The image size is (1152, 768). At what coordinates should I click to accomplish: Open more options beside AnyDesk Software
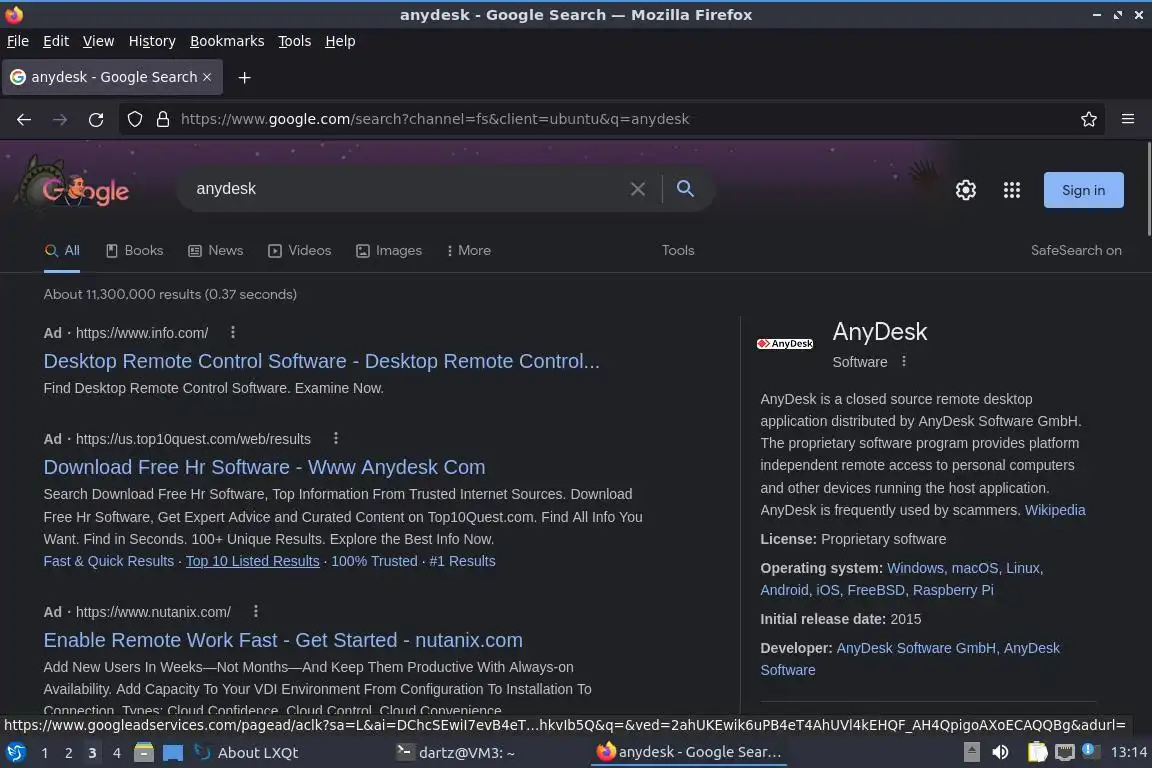click(904, 361)
